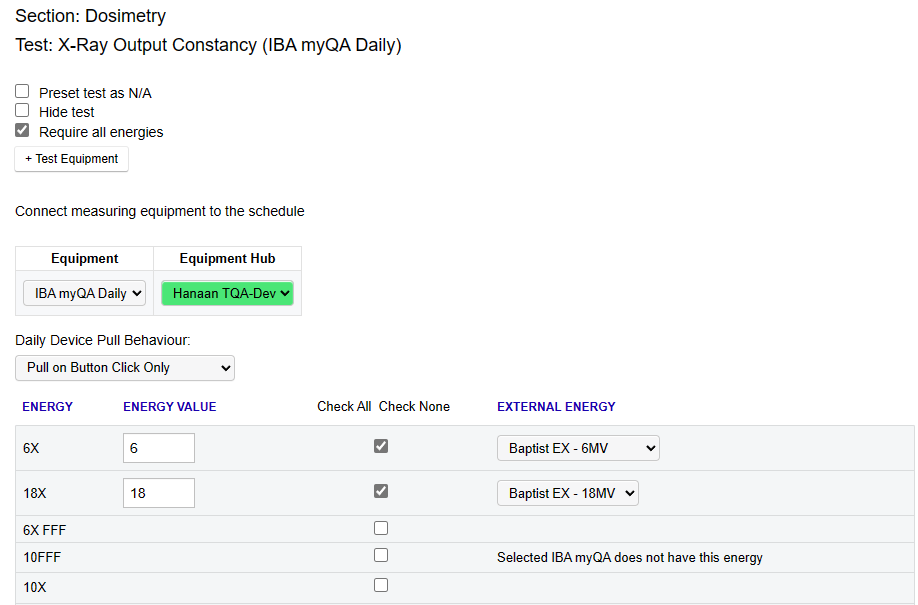This screenshot has width=918, height=605.
Task: Open the green Hanaan TQA-Dev hub dropdown
Action: pyautogui.click(x=227, y=293)
